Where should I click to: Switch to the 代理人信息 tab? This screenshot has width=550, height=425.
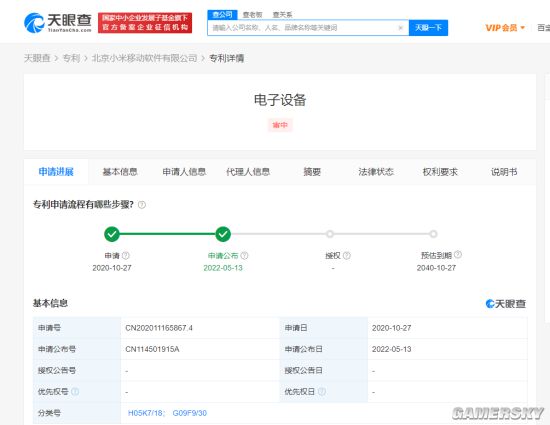pyautogui.click(x=248, y=172)
